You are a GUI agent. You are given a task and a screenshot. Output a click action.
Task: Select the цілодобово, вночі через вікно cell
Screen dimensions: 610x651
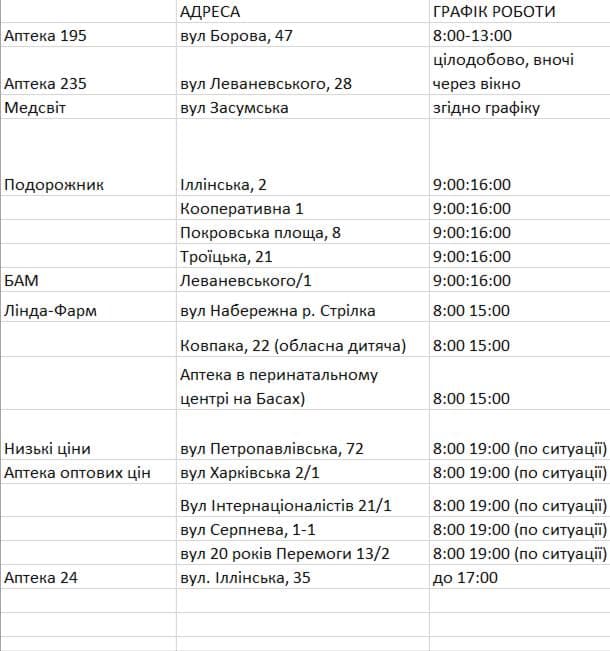tap(519, 71)
